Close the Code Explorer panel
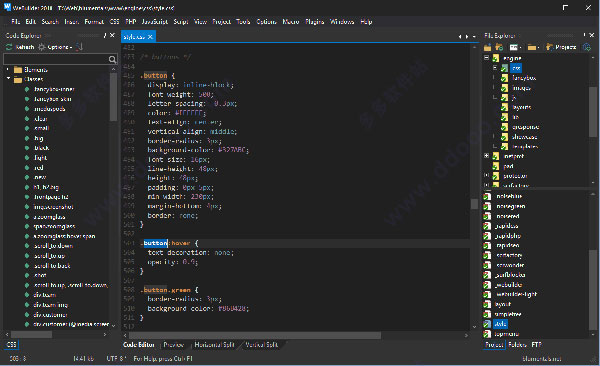The height and width of the screenshot is (366, 600). point(112,35)
